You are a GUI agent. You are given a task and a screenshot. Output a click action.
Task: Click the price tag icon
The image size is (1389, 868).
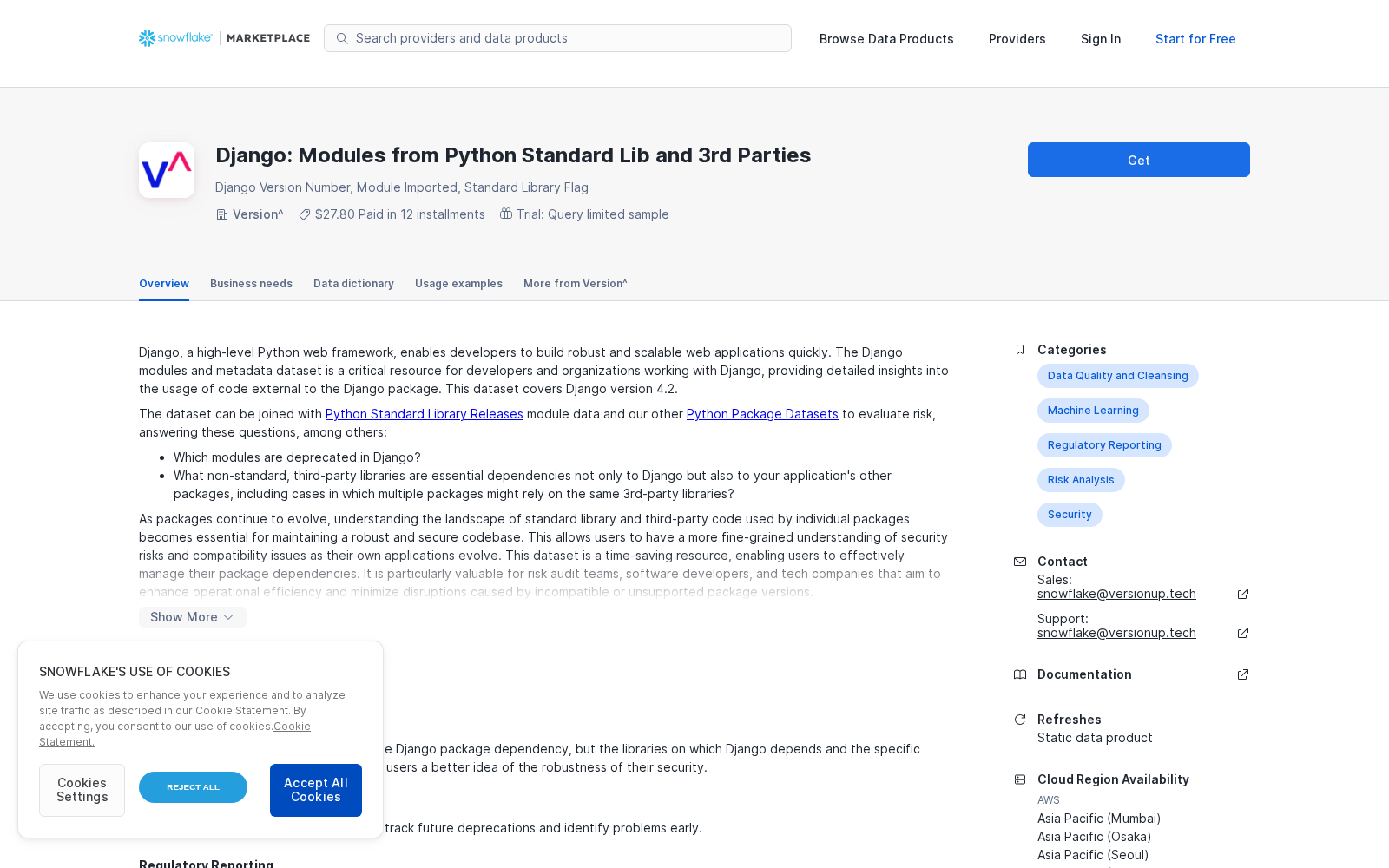tap(305, 214)
